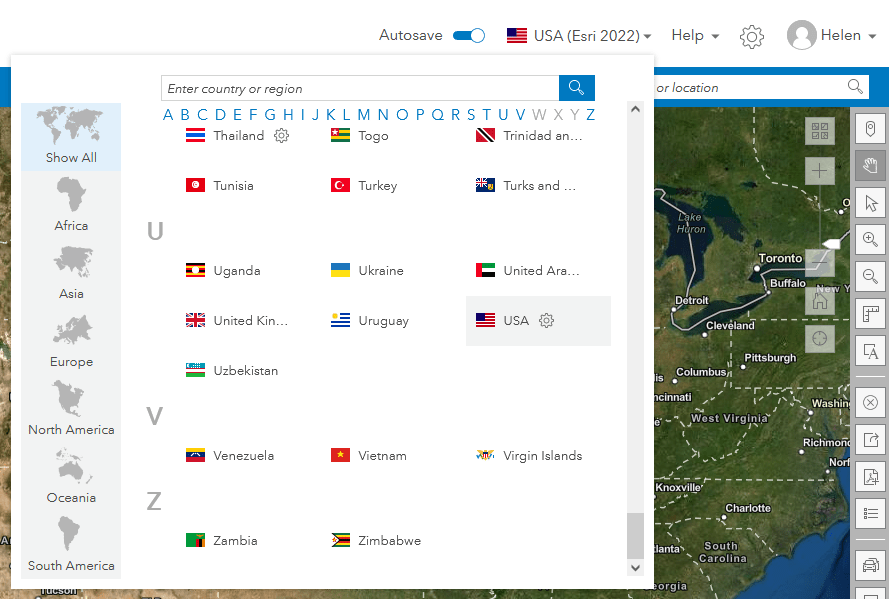Select the Europe region in the sidebar
This screenshot has width=889, height=599.
70,340
